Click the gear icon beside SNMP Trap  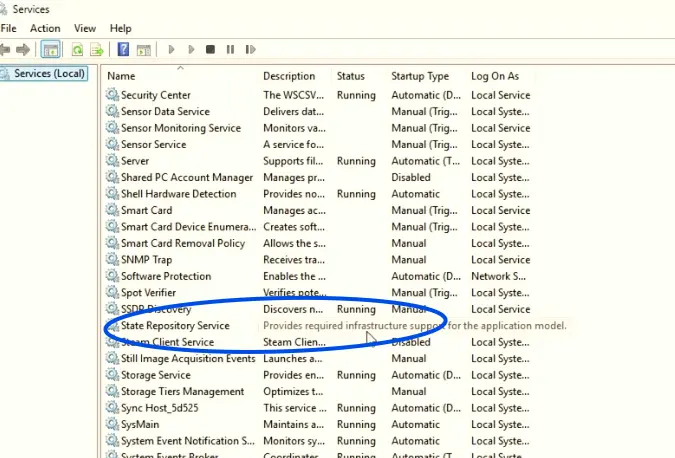pos(112,259)
